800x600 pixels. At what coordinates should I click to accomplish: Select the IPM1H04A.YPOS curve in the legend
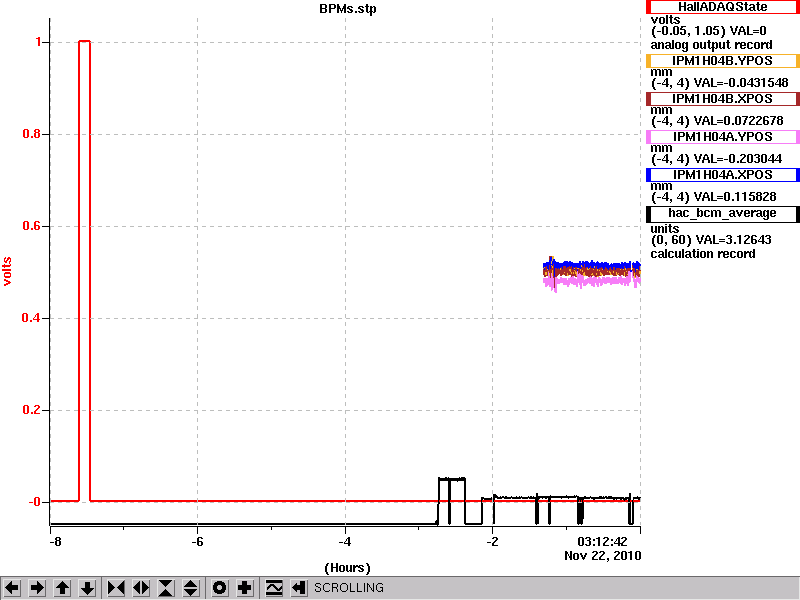(x=722, y=137)
